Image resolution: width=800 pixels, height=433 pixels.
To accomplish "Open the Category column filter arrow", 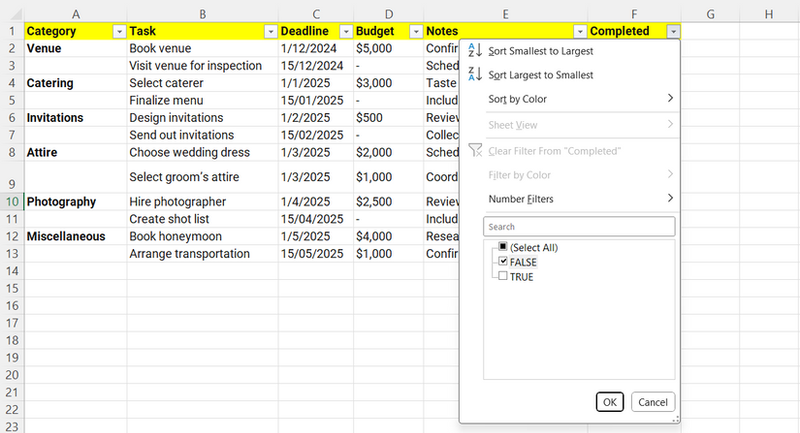I will tap(119, 32).
